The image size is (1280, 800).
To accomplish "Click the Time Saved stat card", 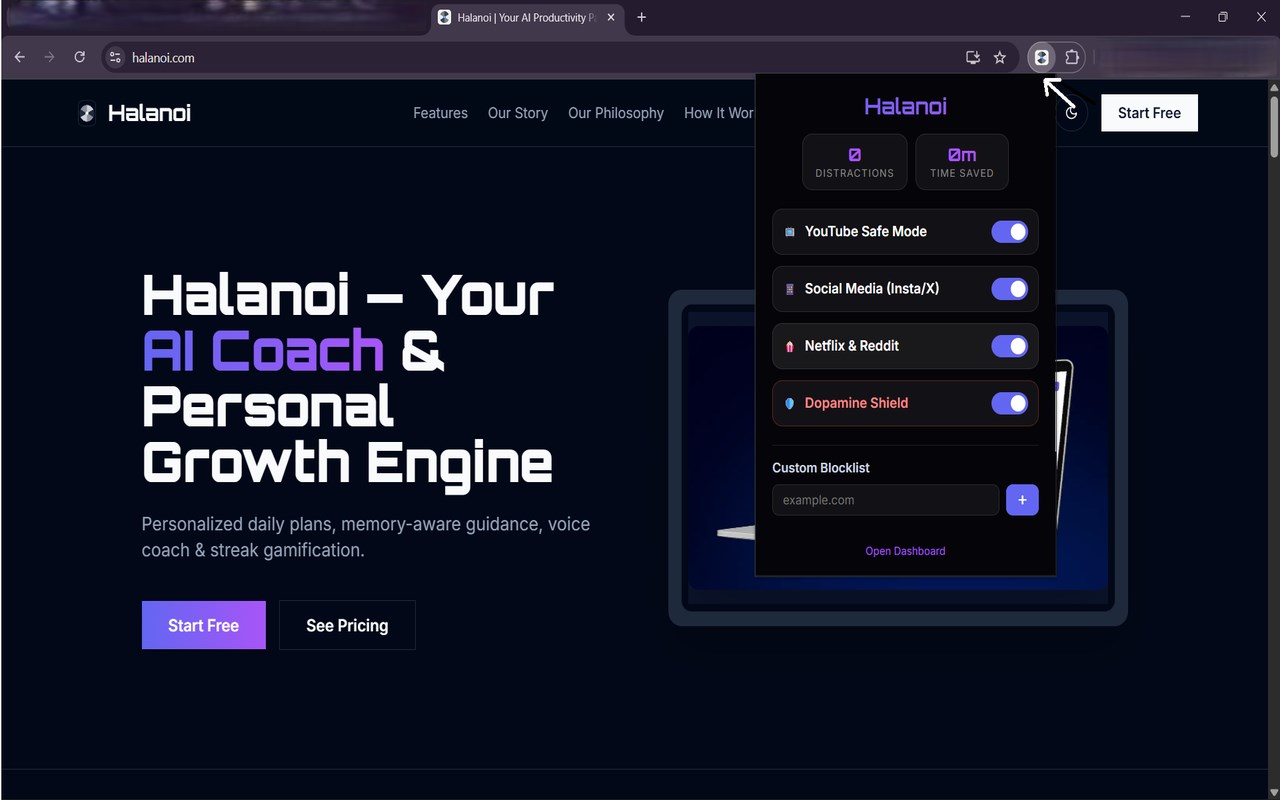I will click(962, 162).
